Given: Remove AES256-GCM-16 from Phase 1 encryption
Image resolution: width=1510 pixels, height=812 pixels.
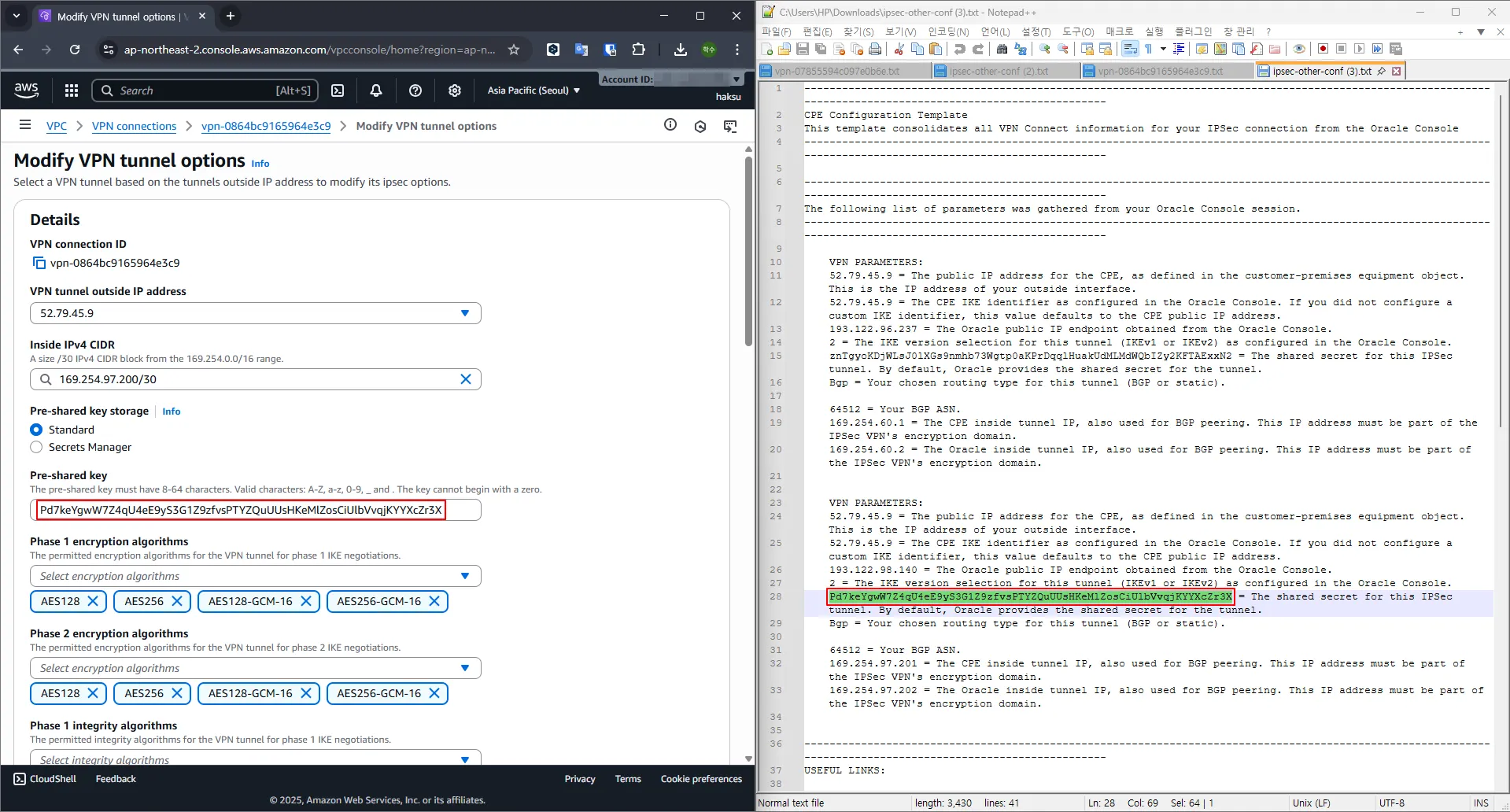Looking at the screenshot, I should [x=434, y=601].
